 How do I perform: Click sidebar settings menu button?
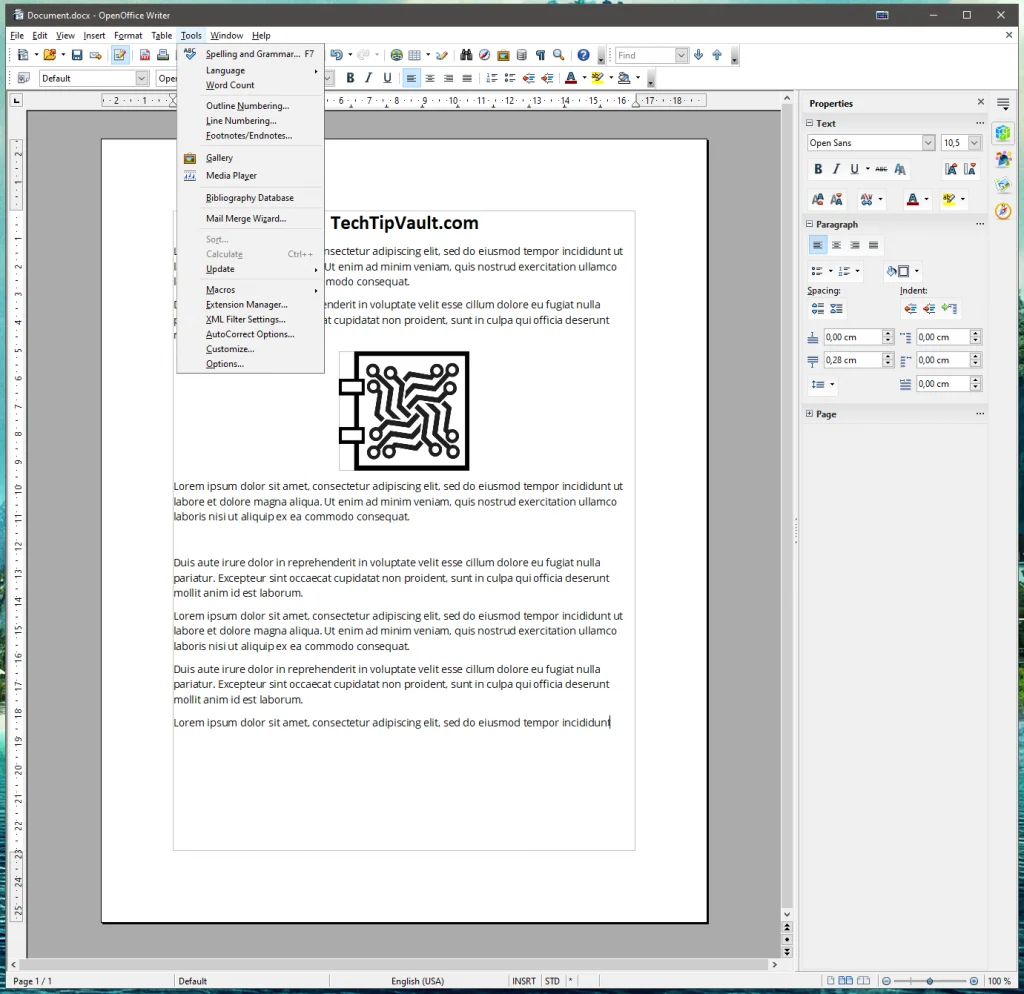[x=1003, y=103]
